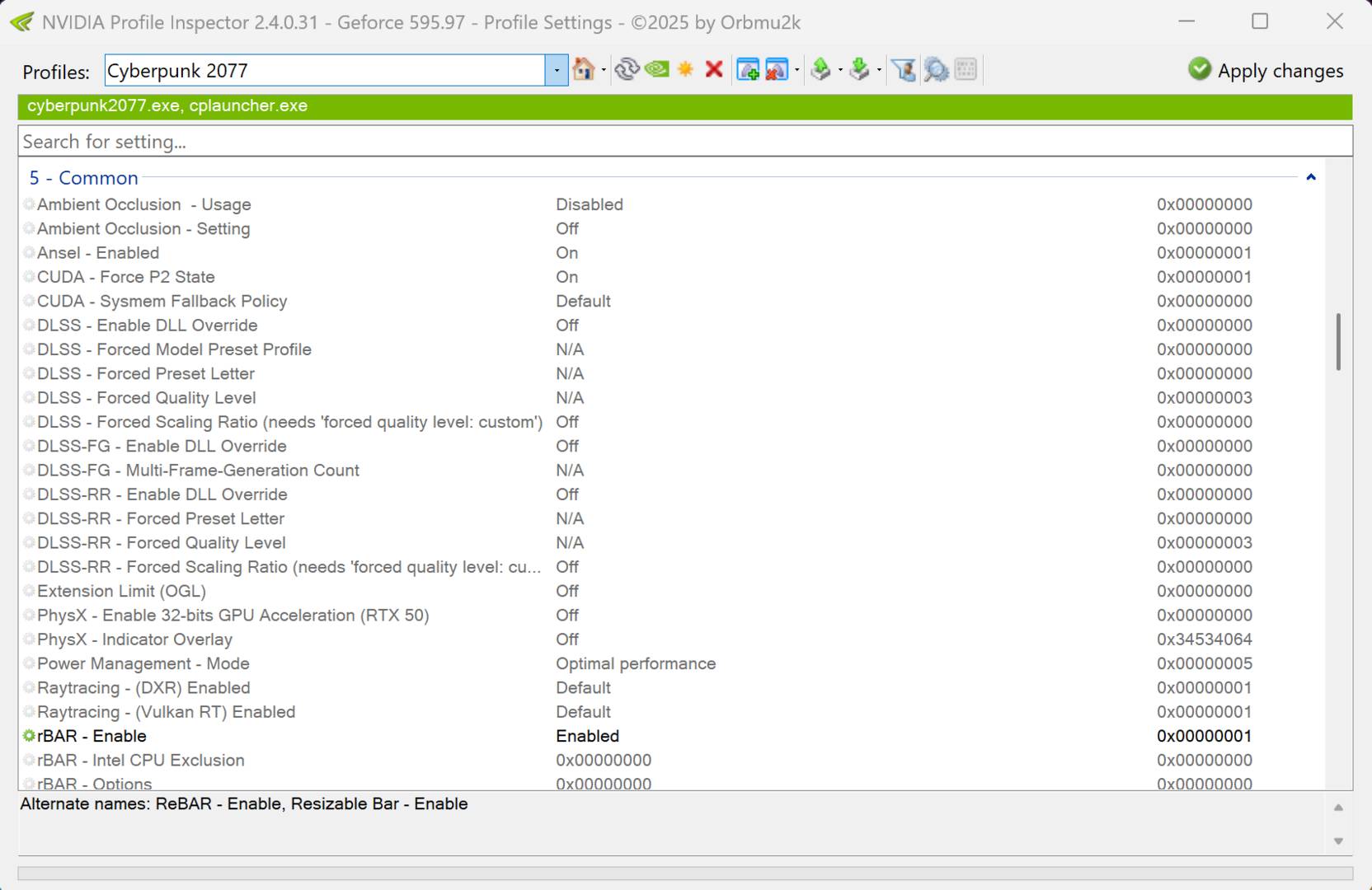
Task: Open the export options arrow menu
Action: click(840, 70)
